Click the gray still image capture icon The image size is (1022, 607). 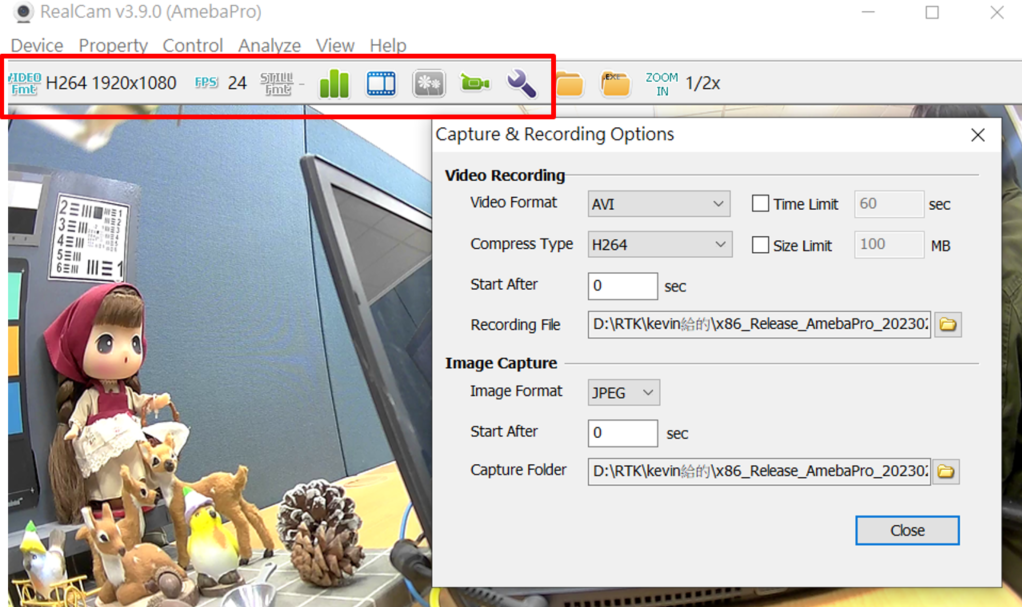[428, 84]
